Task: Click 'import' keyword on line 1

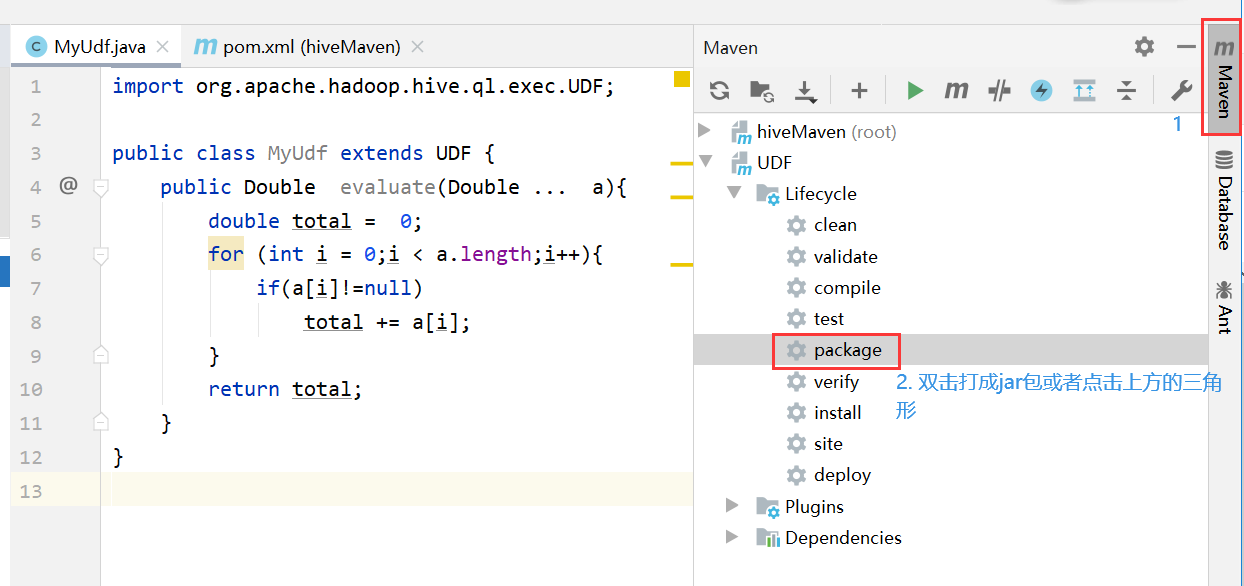Action: [148, 86]
